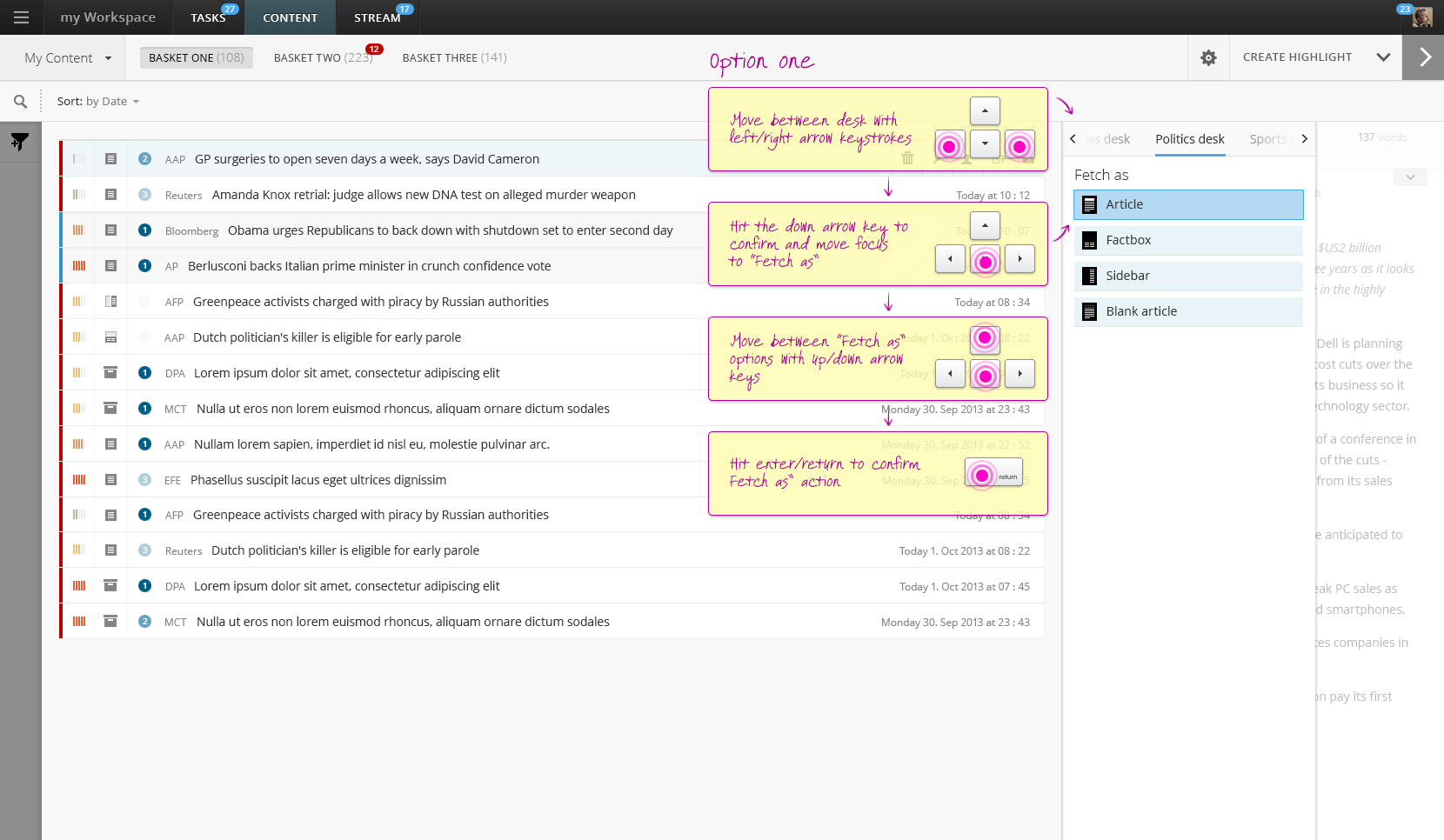Open the Nullam lorem sapien headline
The height and width of the screenshot is (840, 1444).
pos(371,444)
